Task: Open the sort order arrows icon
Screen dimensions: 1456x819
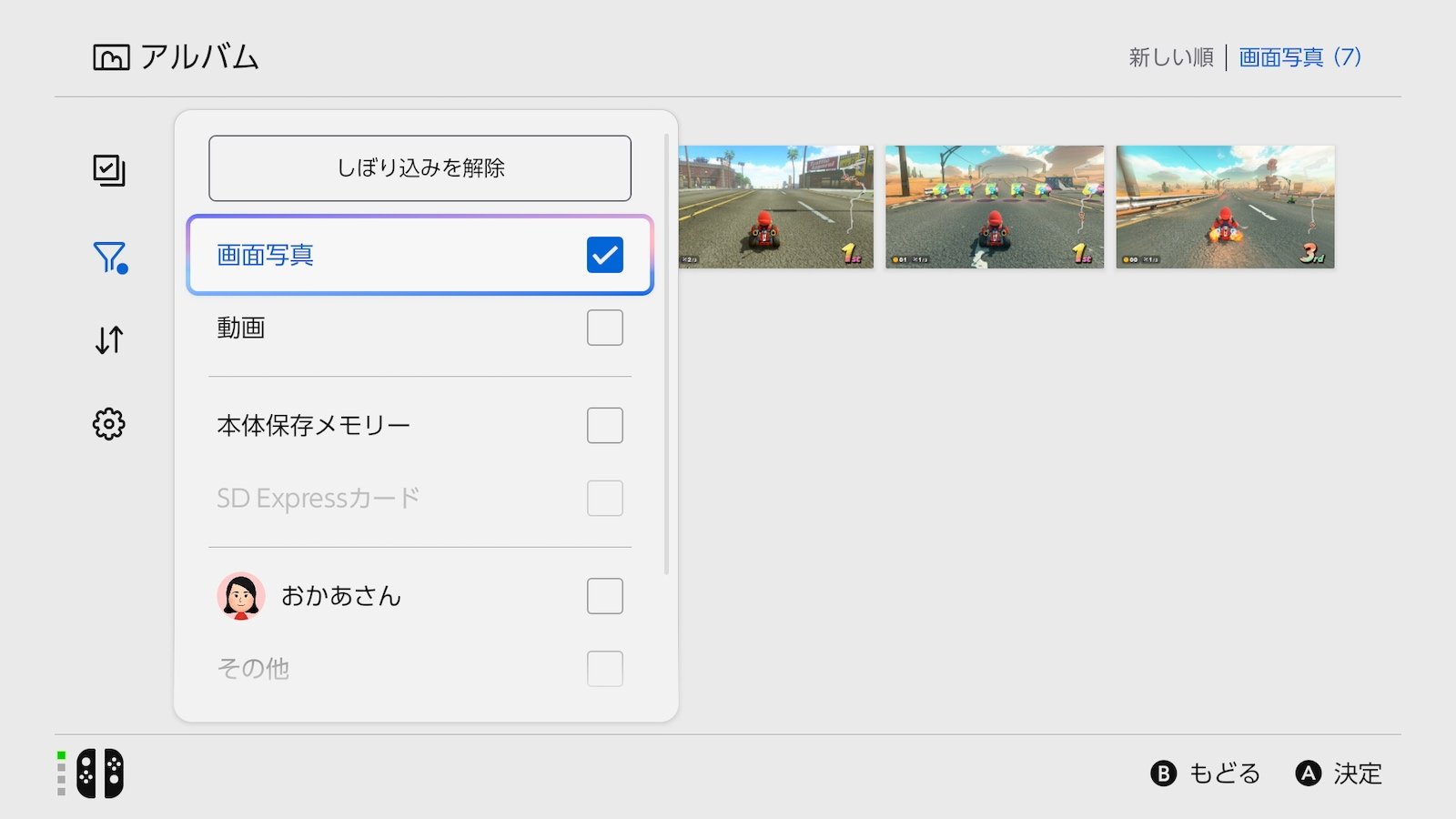Action: (x=109, y=340)
